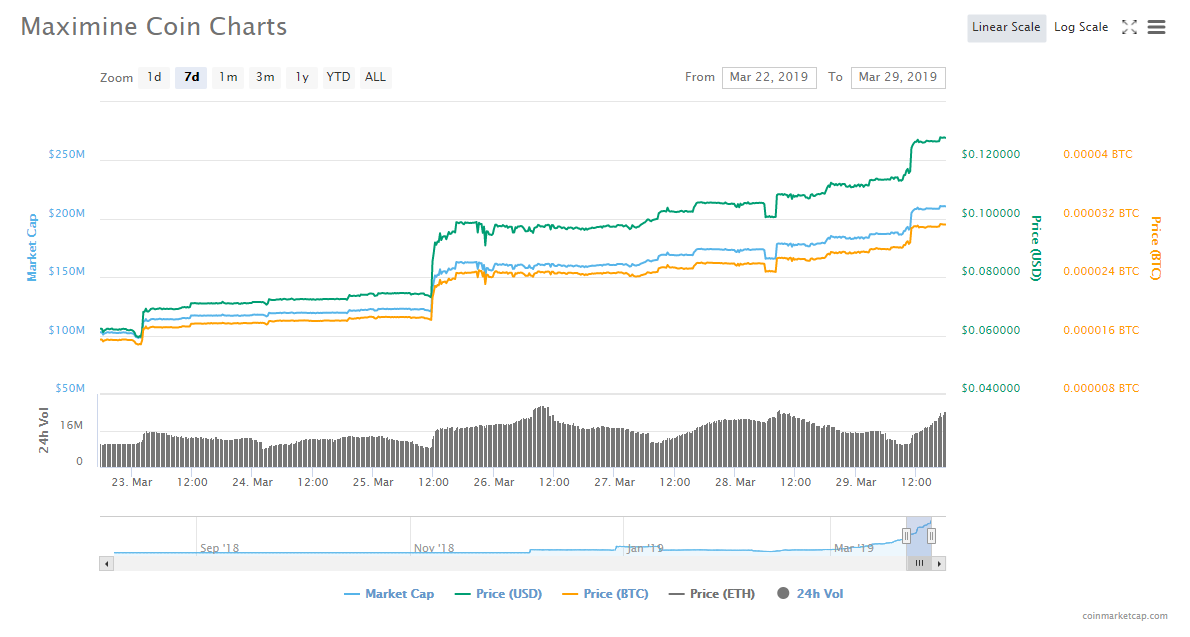
Task: Set zoom range to 7d
Action: [x=191, y=77]
